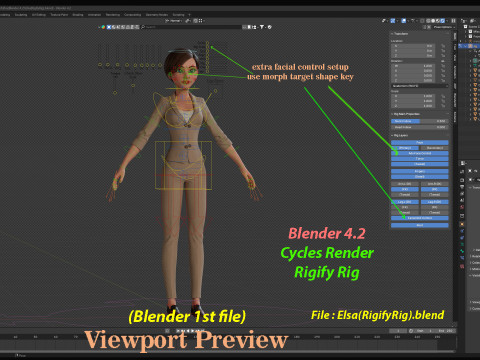
Task: Click the upper editor Search field
Action: tap(191, 27)
